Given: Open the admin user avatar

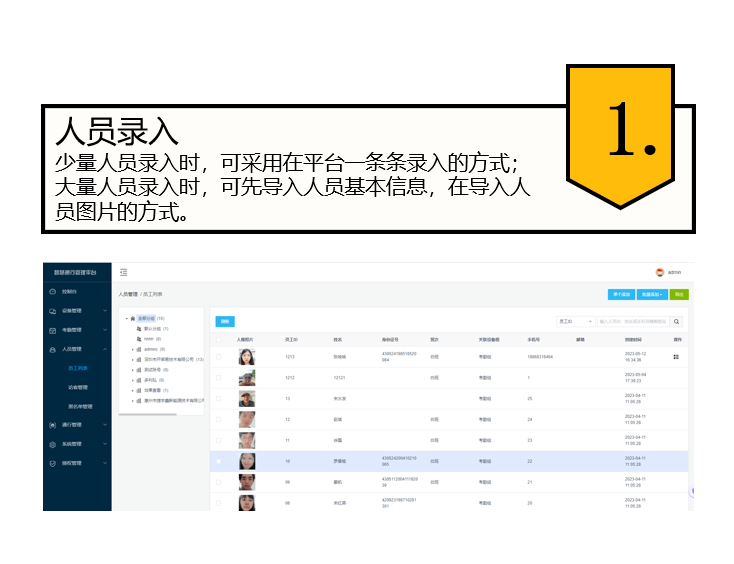Looking at the screenshot, I should 660,272.
